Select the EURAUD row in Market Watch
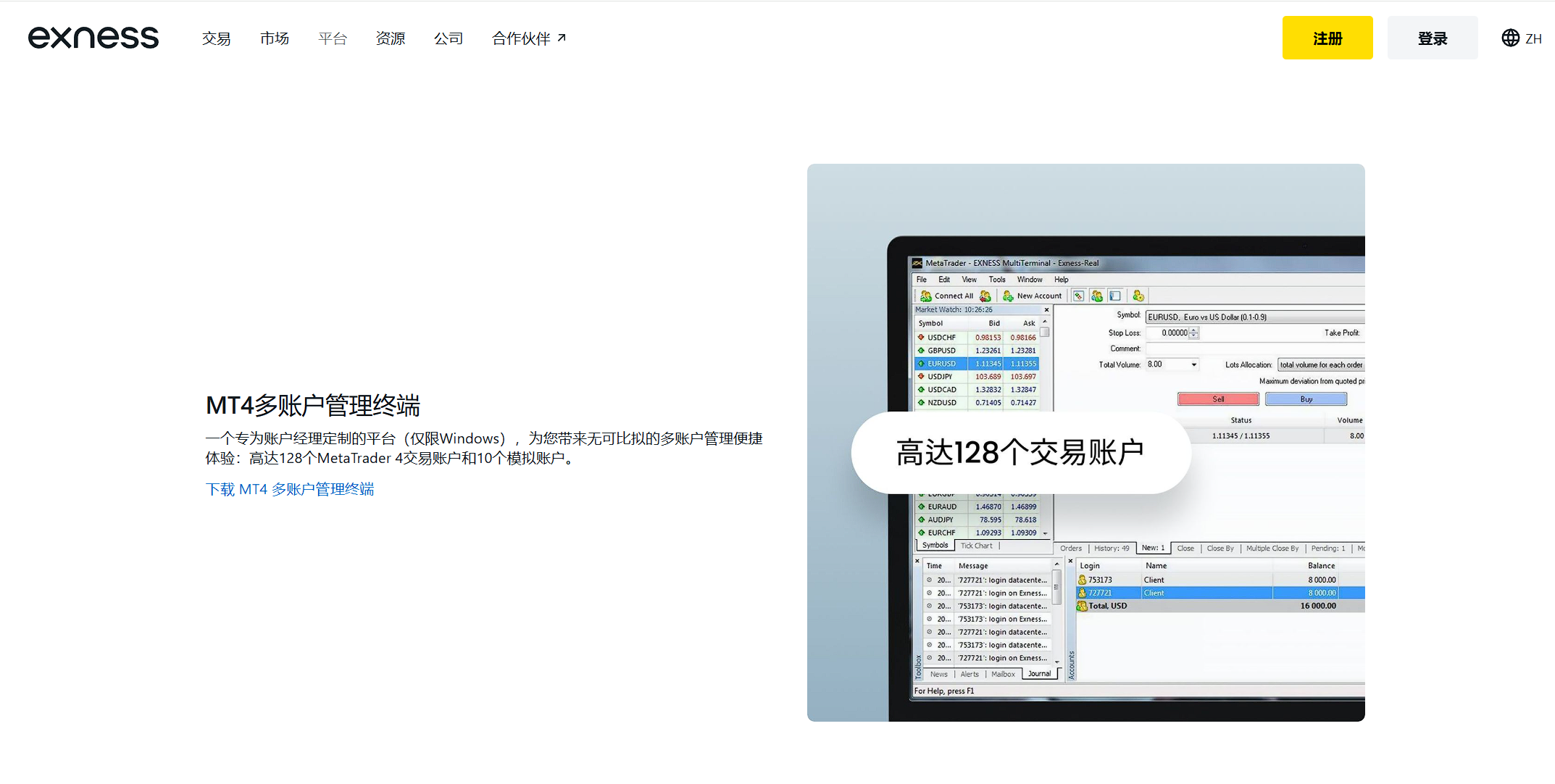Image resolution: width=1555 pixels, height=784 pixels. (977, 507)
